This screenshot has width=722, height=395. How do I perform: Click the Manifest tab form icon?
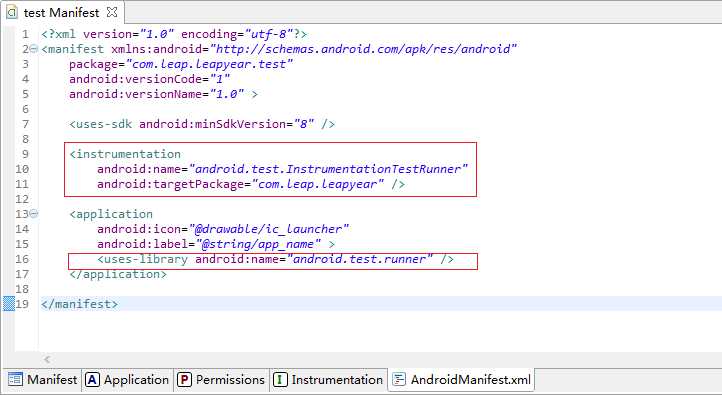[15, 379]
